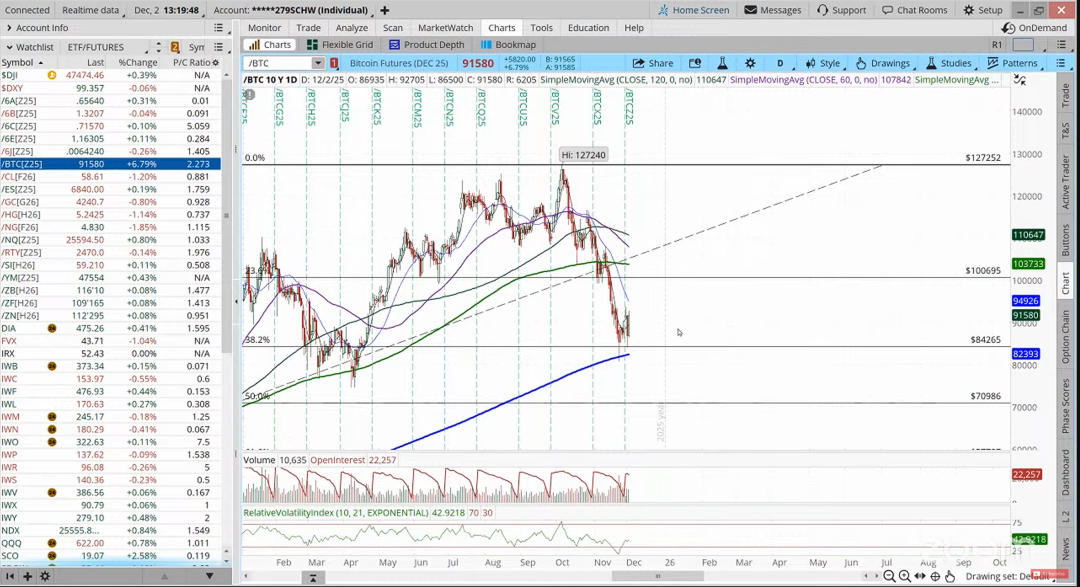Open the Drawings menu
Viewport: 1080px width, 587px height.
pyautogui.click(x=883, y=63)
